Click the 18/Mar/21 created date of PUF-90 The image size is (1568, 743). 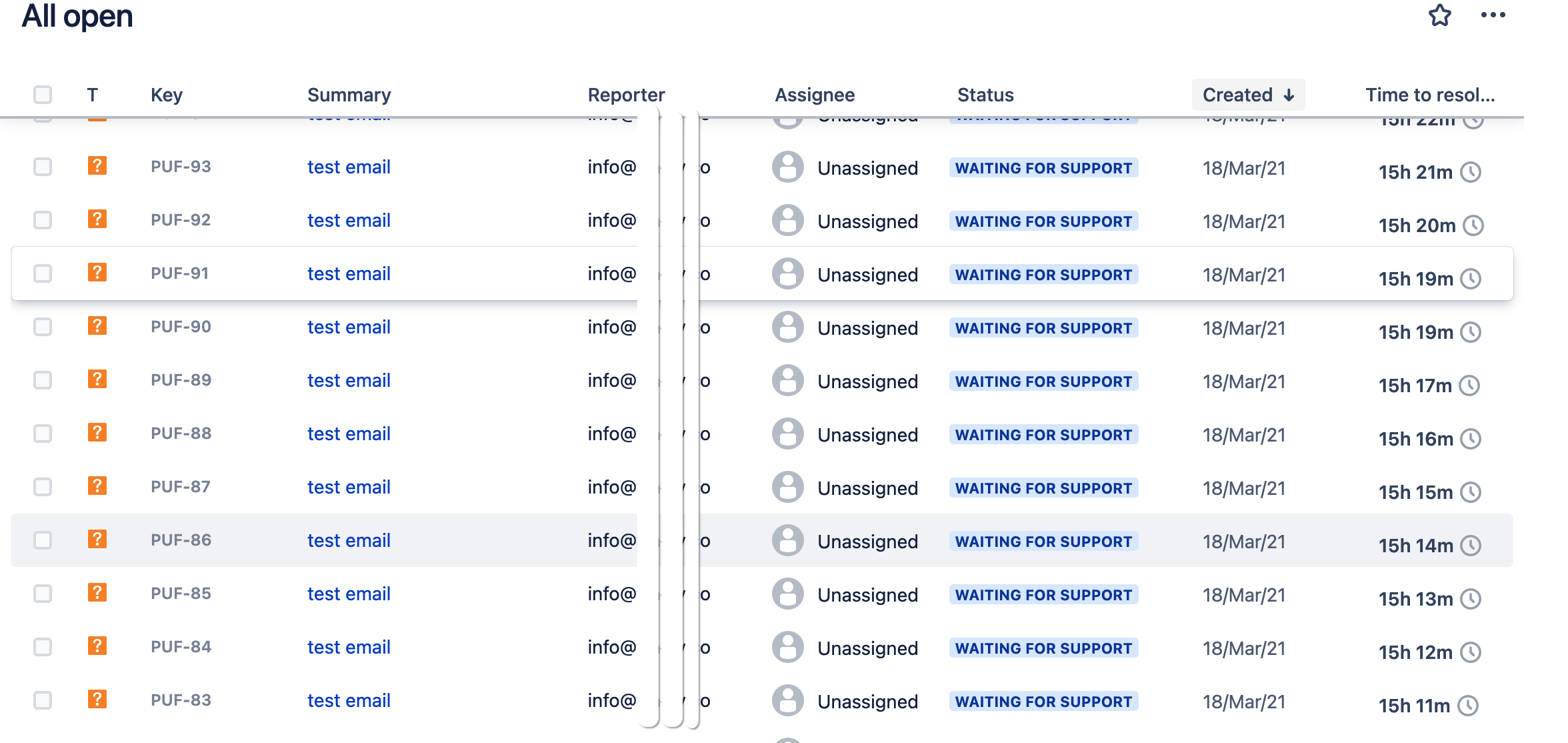1244,328
